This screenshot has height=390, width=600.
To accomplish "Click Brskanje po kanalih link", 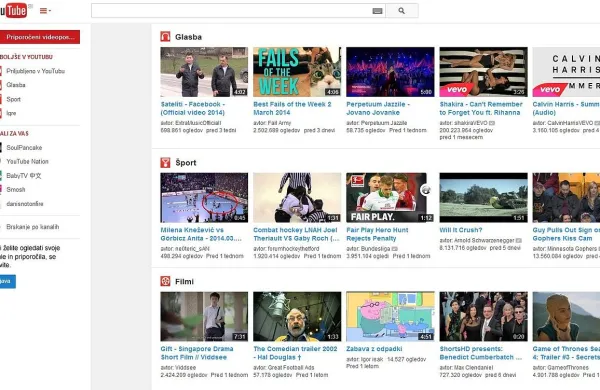I will coord(33,227).
